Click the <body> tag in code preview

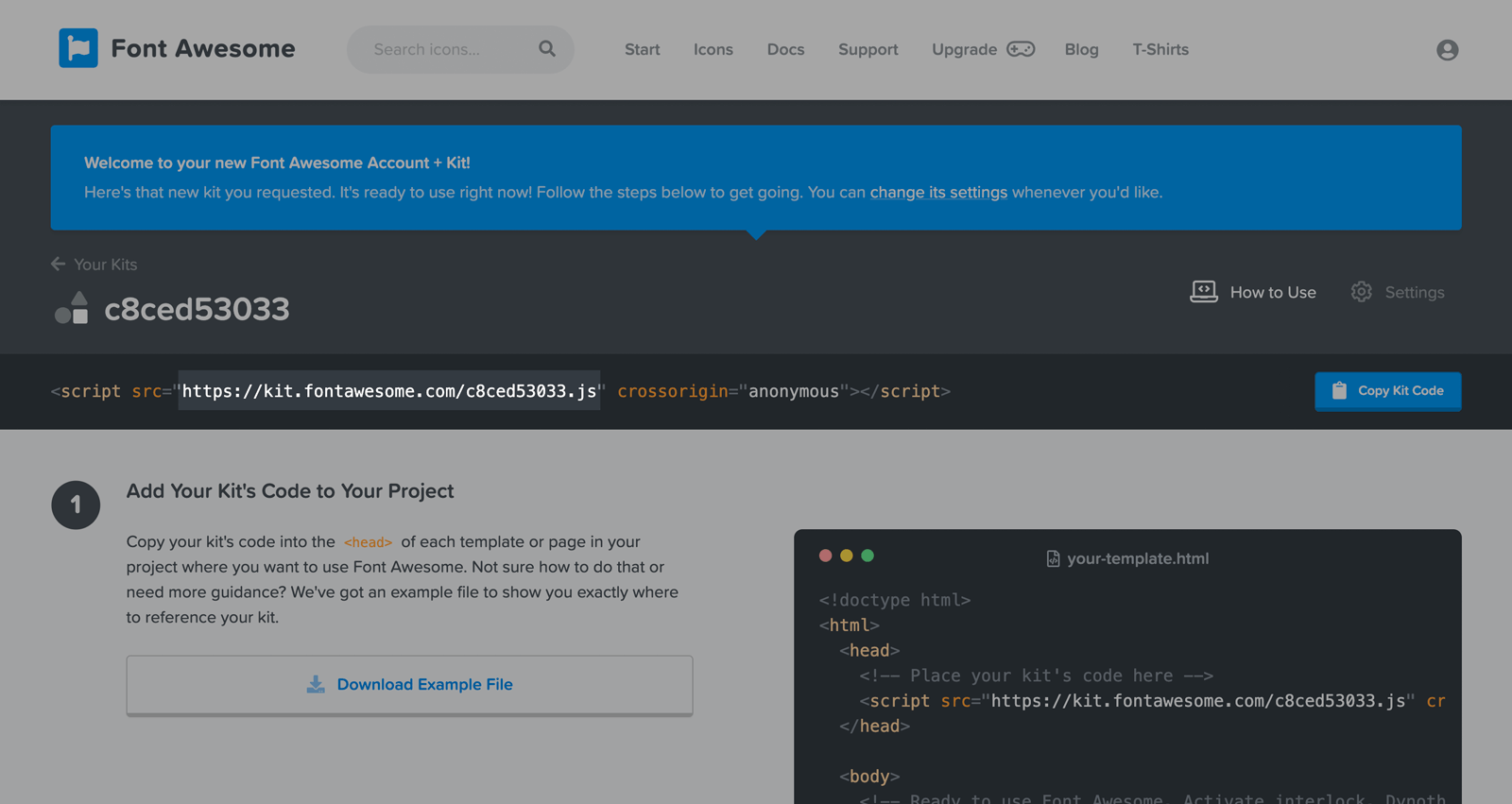(869, 777)
